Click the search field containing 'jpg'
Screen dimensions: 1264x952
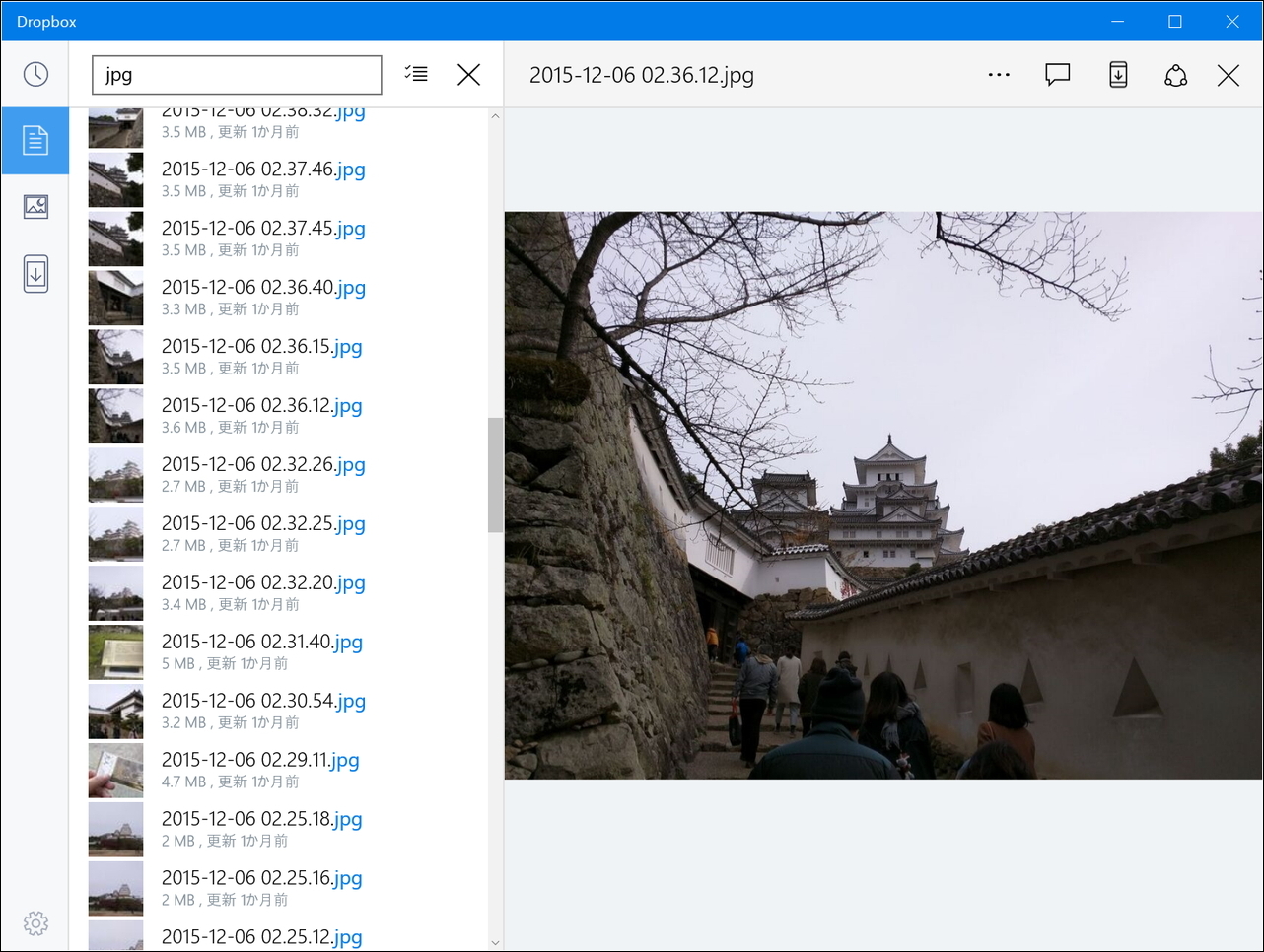tap(237, 75)
